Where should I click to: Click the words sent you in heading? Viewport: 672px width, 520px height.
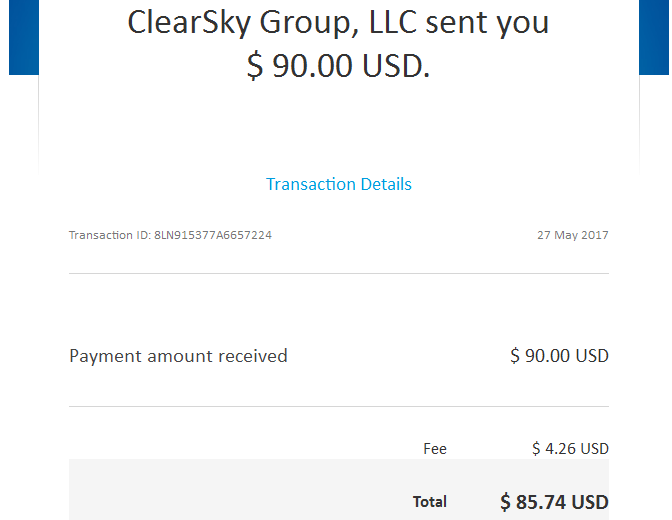click(487, 23)
